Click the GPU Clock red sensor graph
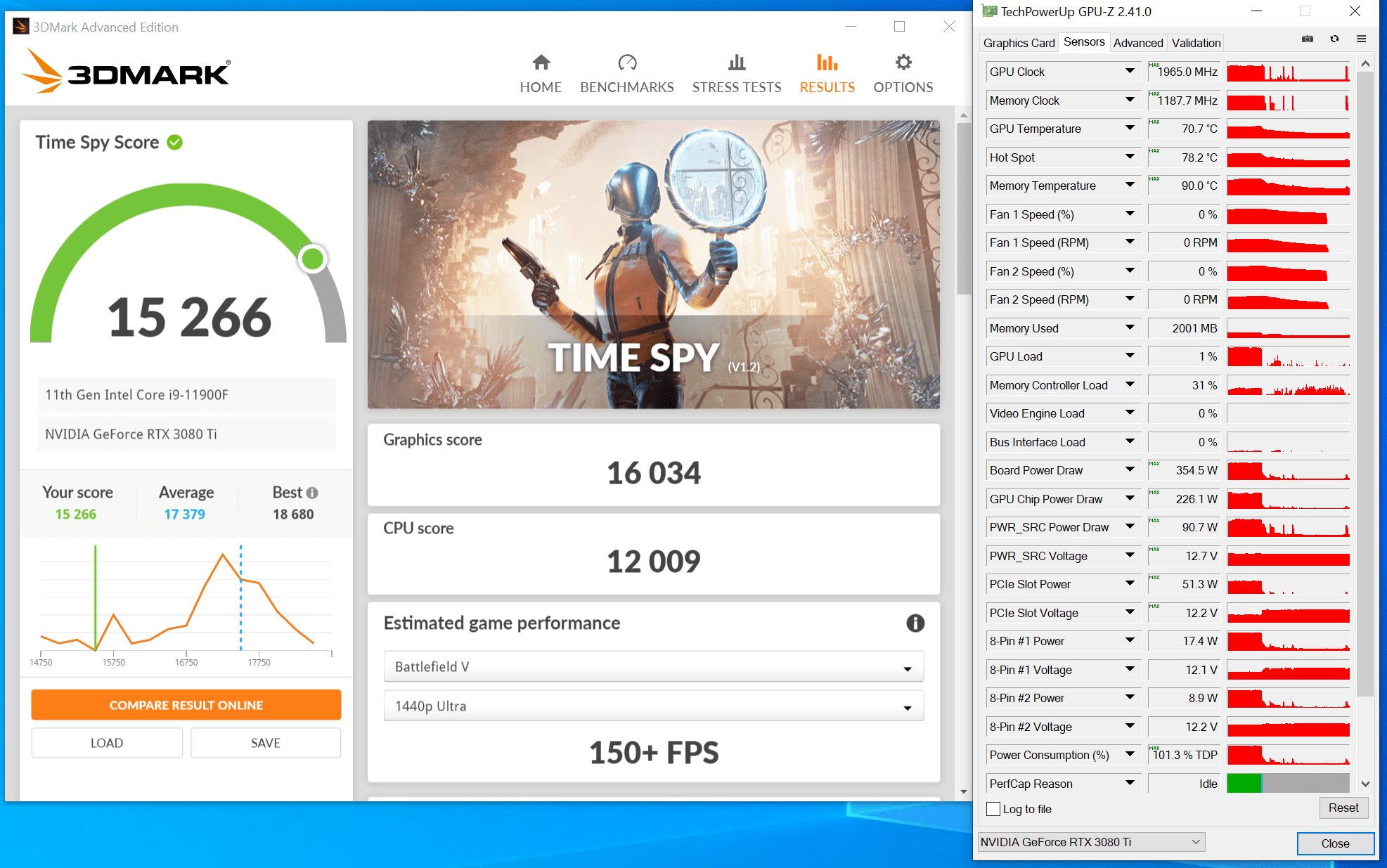 pos(1288,72)
